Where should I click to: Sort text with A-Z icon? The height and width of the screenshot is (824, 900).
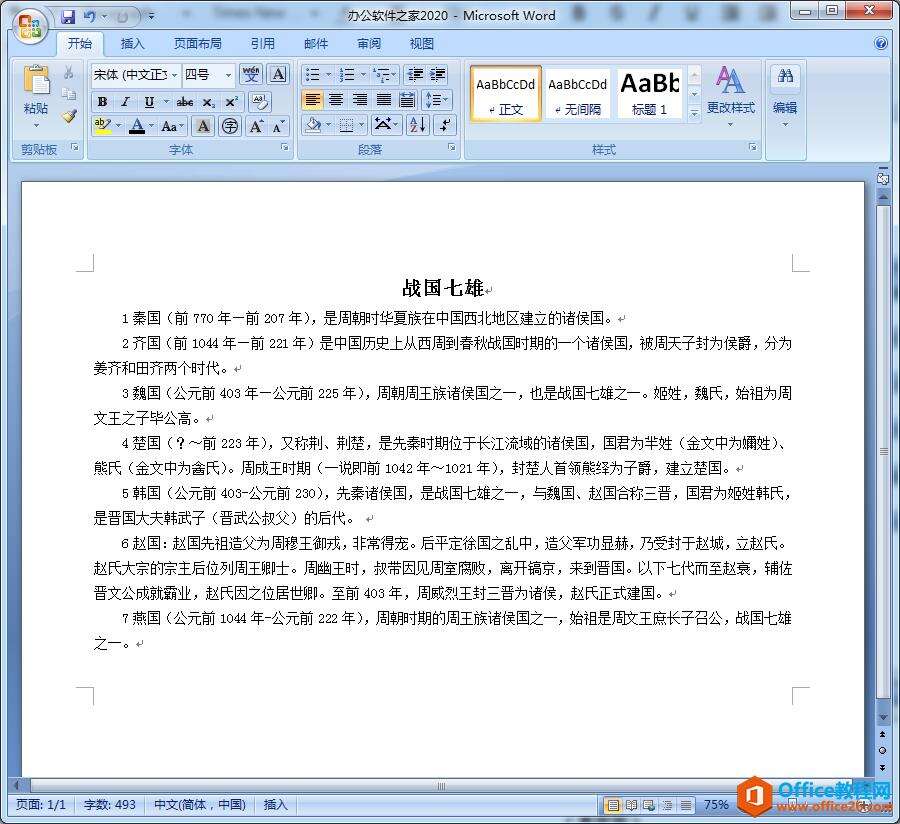click(417, 125)
